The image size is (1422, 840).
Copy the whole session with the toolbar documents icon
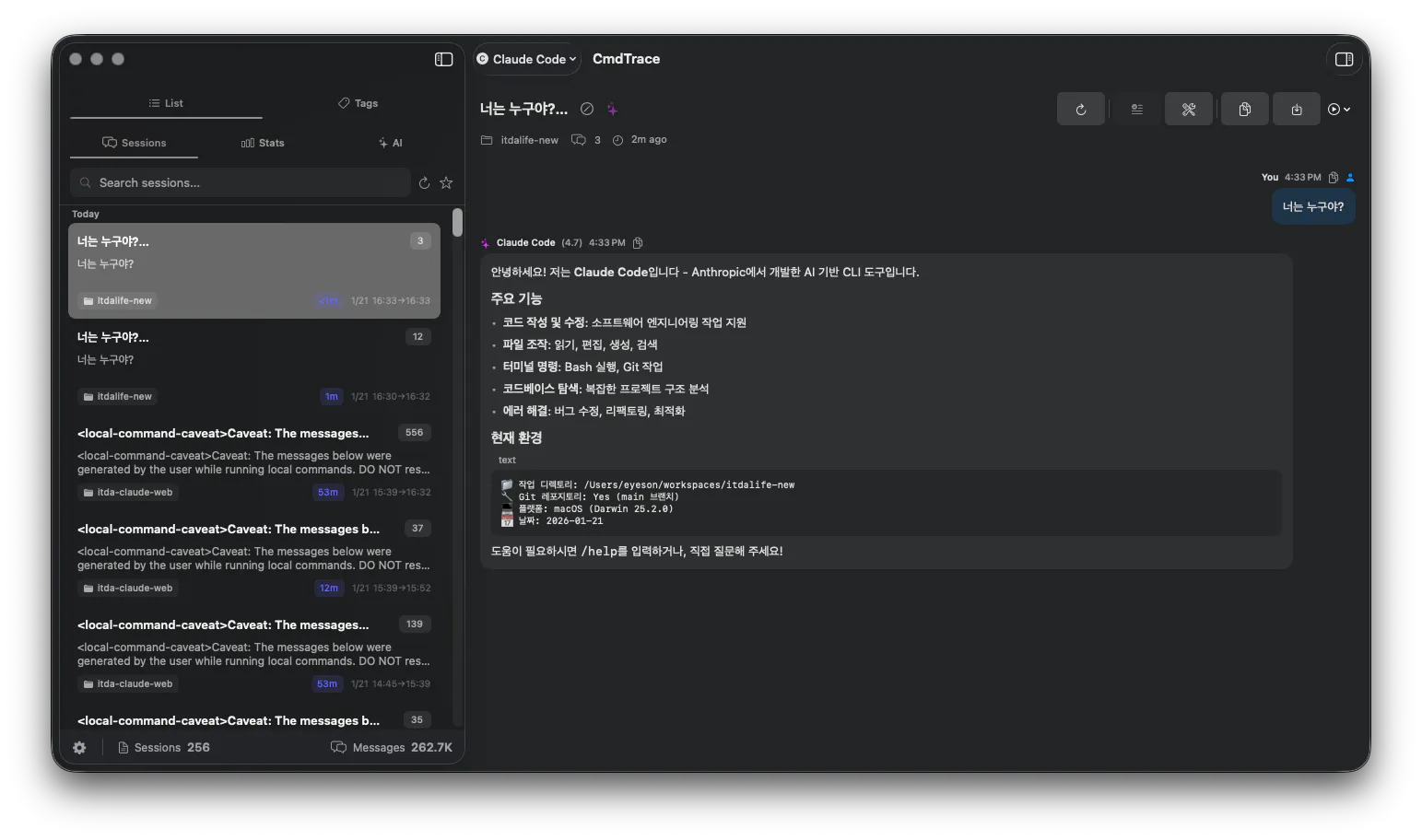(x=1245, y=110)
